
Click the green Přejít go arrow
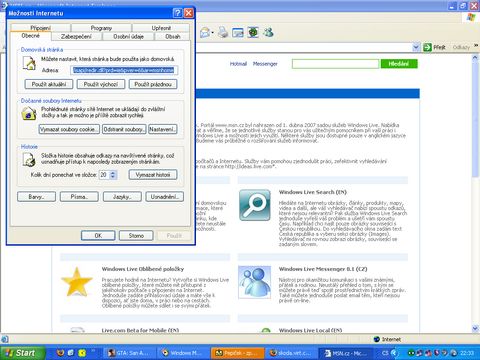click(x=427, y=47)
